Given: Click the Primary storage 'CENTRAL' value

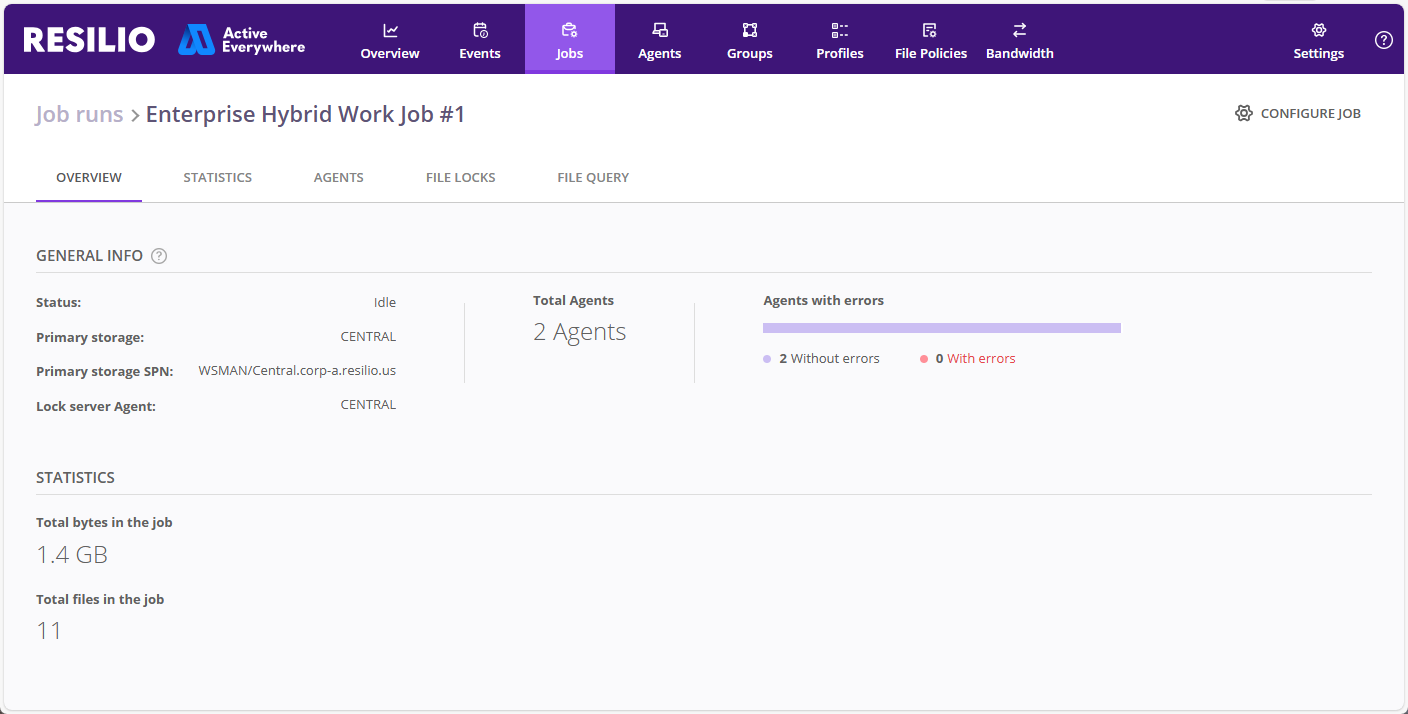Looking at the screenshot, I should (368, 337).
